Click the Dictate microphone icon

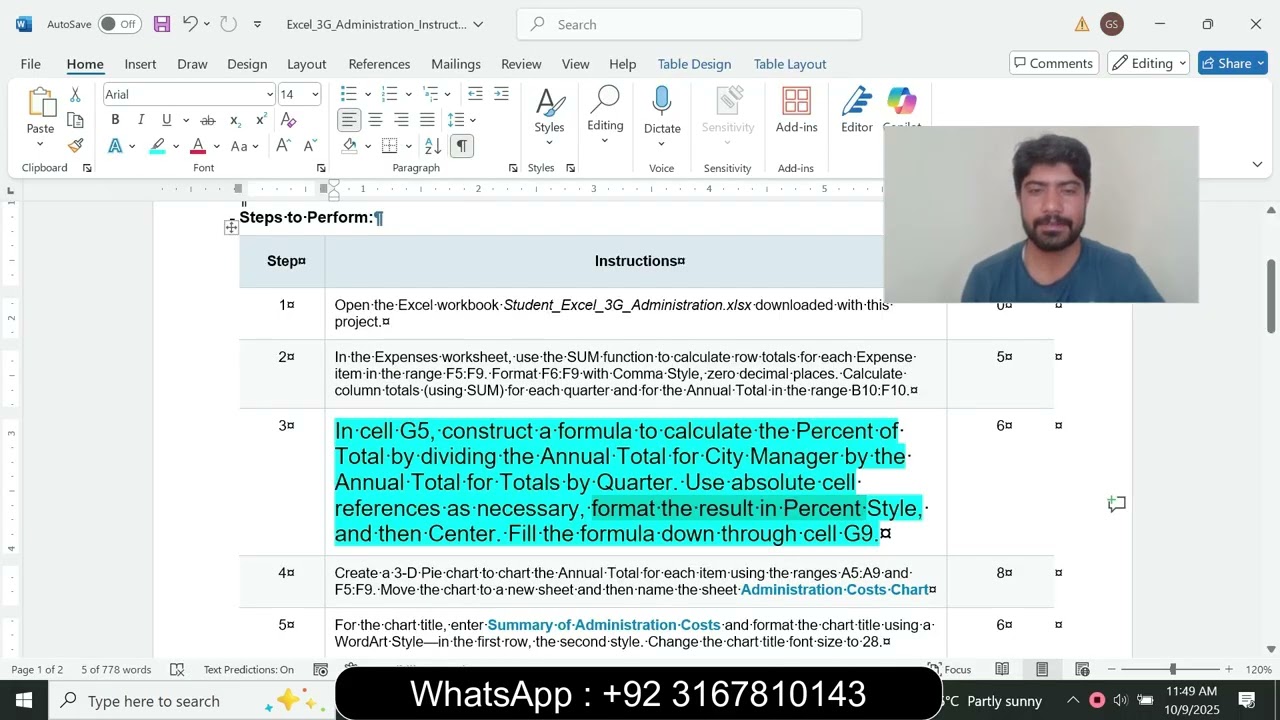tap(662, 101)
